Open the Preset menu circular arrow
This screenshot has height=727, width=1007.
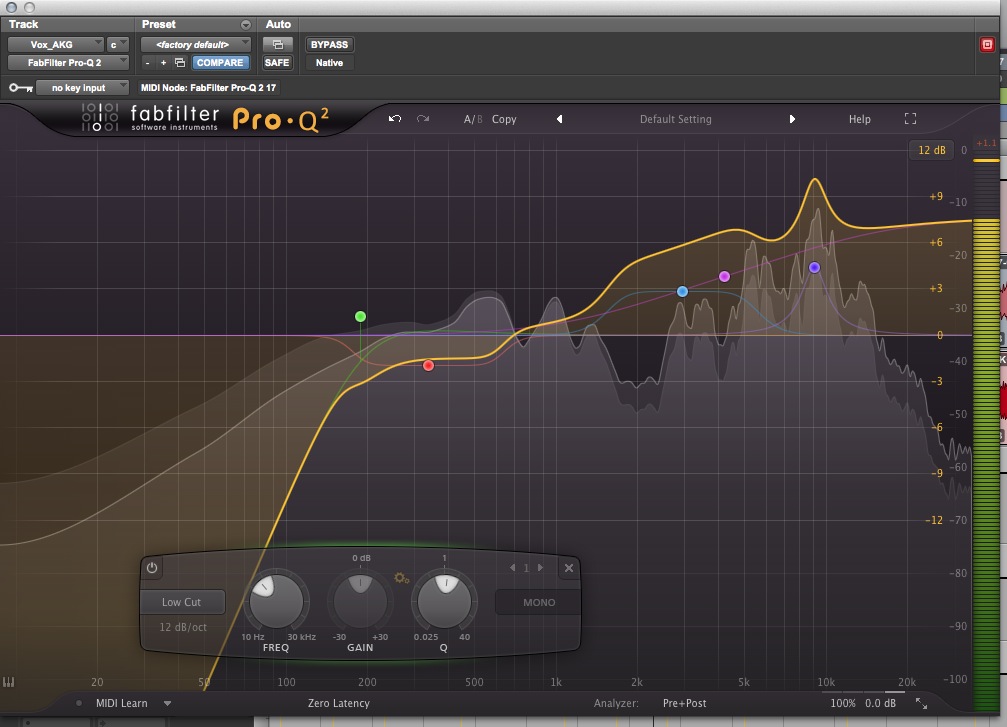tap(245, 24)
